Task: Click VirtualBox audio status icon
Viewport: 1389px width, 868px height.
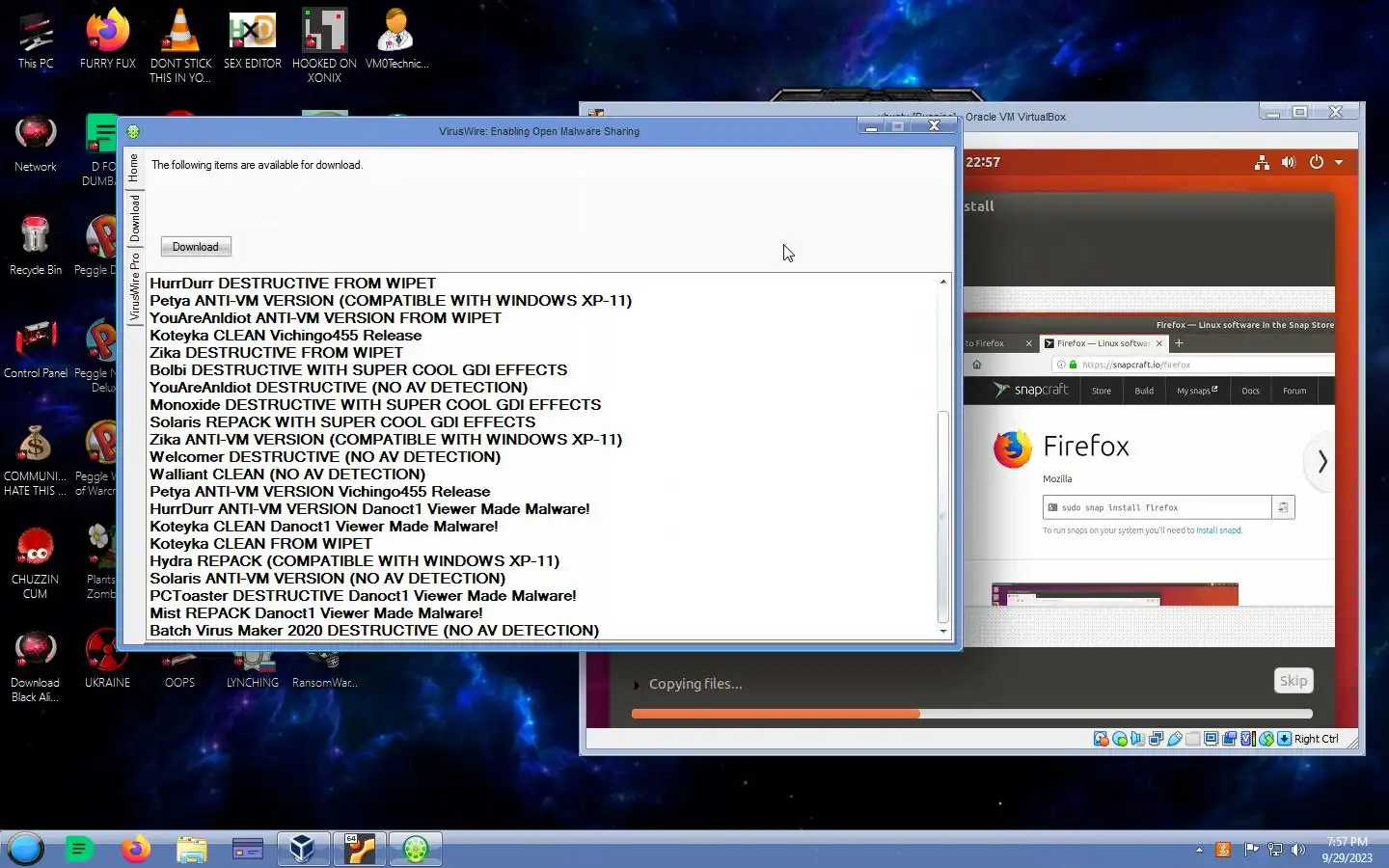Action: [x=1138, y=739]
